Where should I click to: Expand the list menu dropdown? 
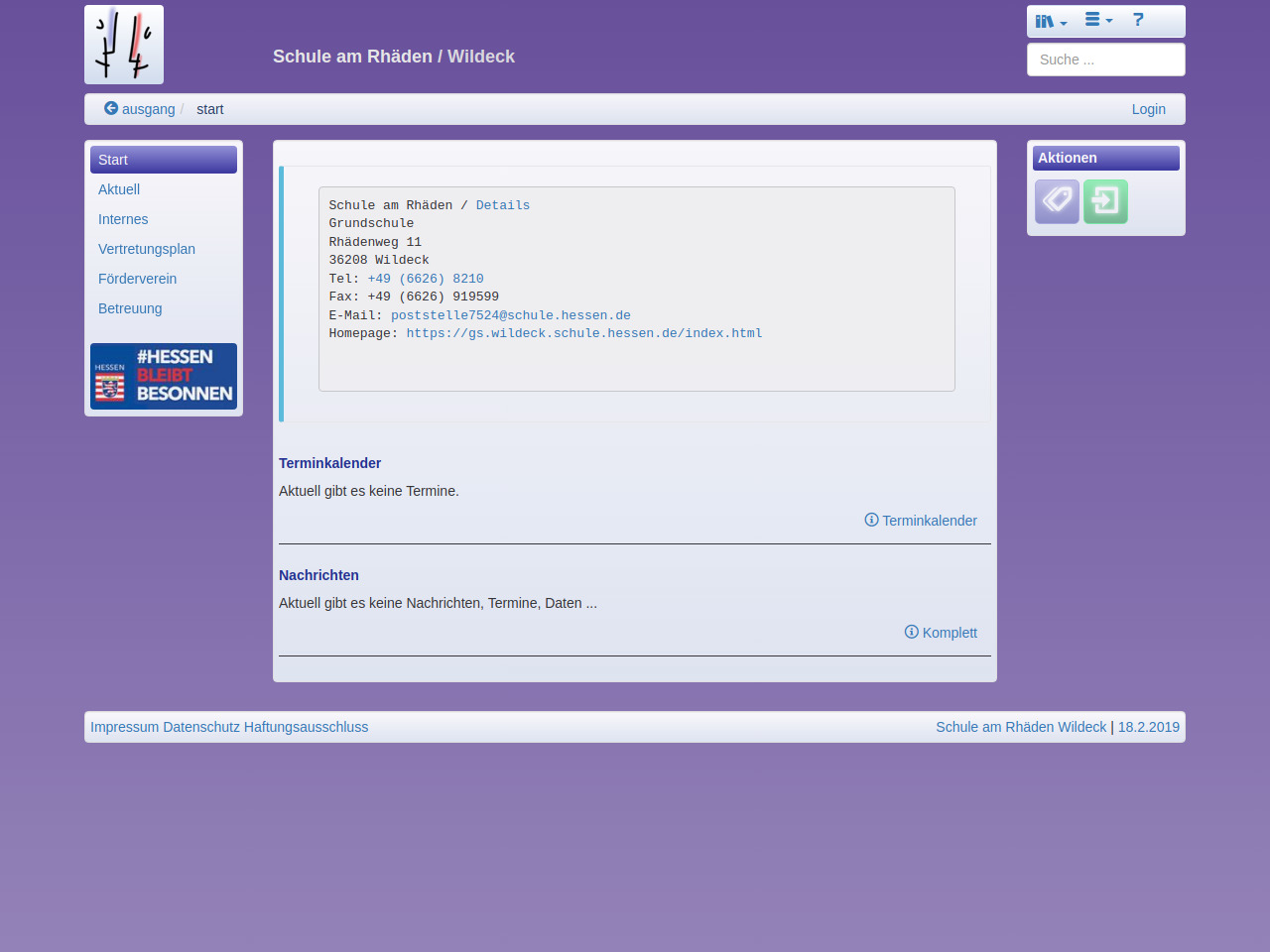[x=1098, y=20]
